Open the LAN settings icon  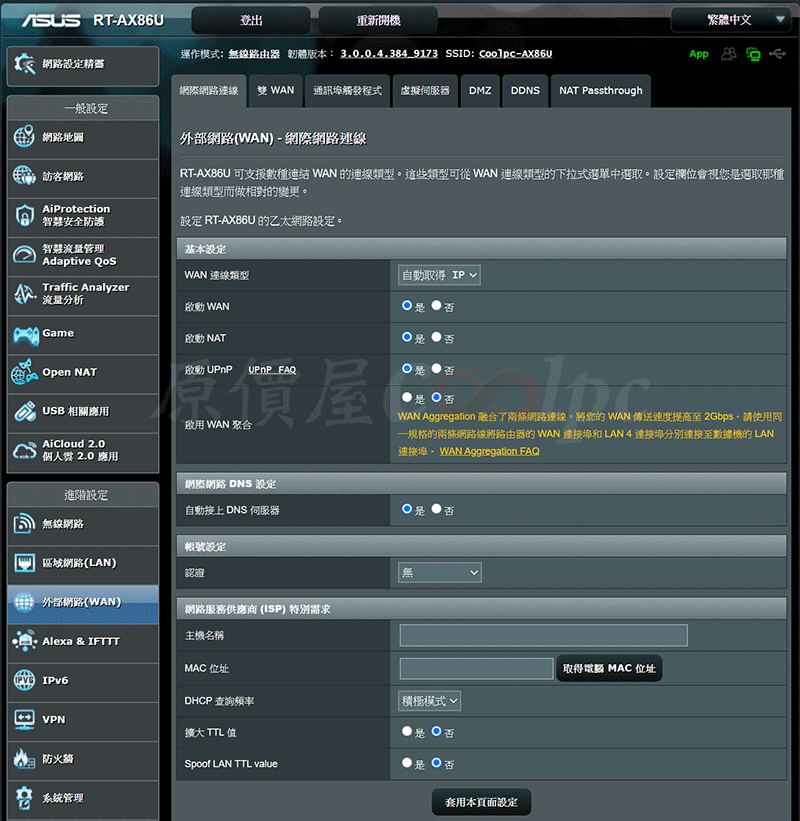pos(24,563)
